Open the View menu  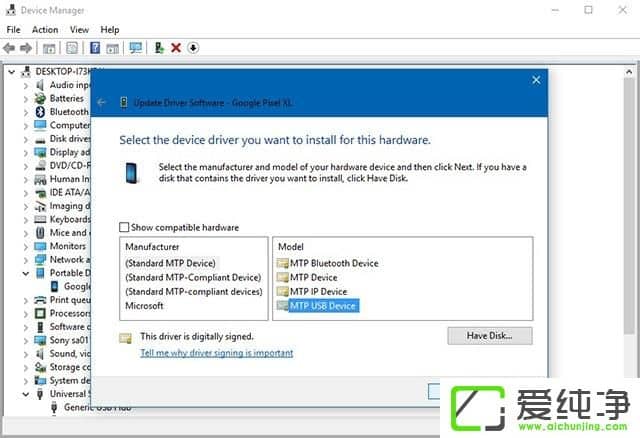(x=79, y=30)
